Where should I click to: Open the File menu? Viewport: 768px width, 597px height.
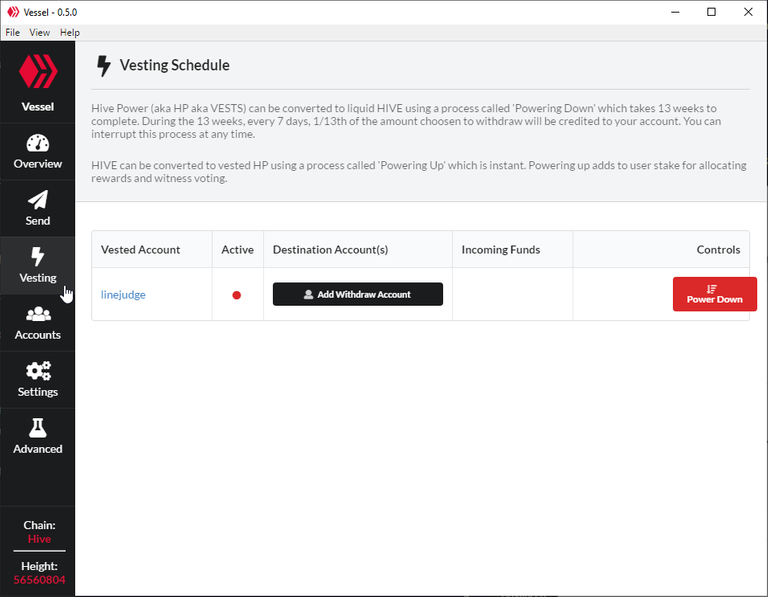click(13, 32)
